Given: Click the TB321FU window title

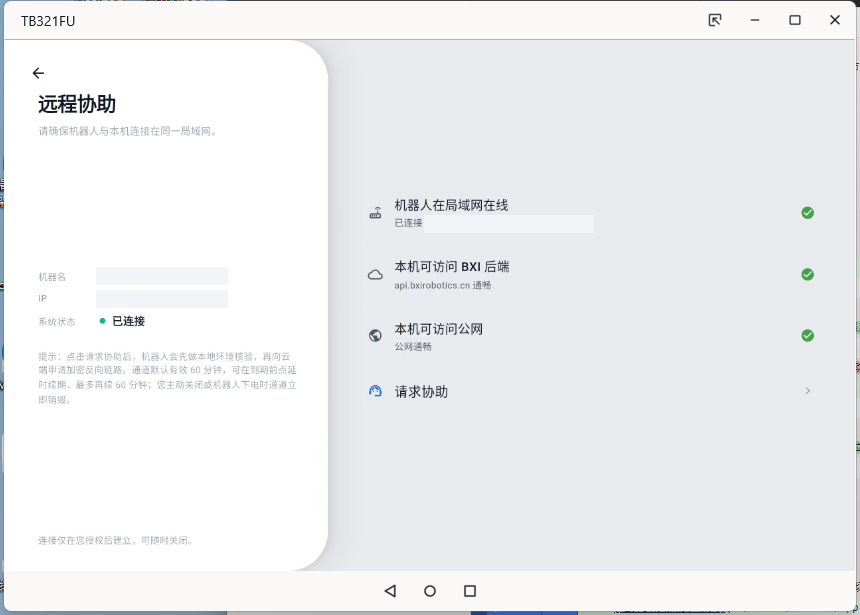Looking at the screenshot, I should [48, 21].
